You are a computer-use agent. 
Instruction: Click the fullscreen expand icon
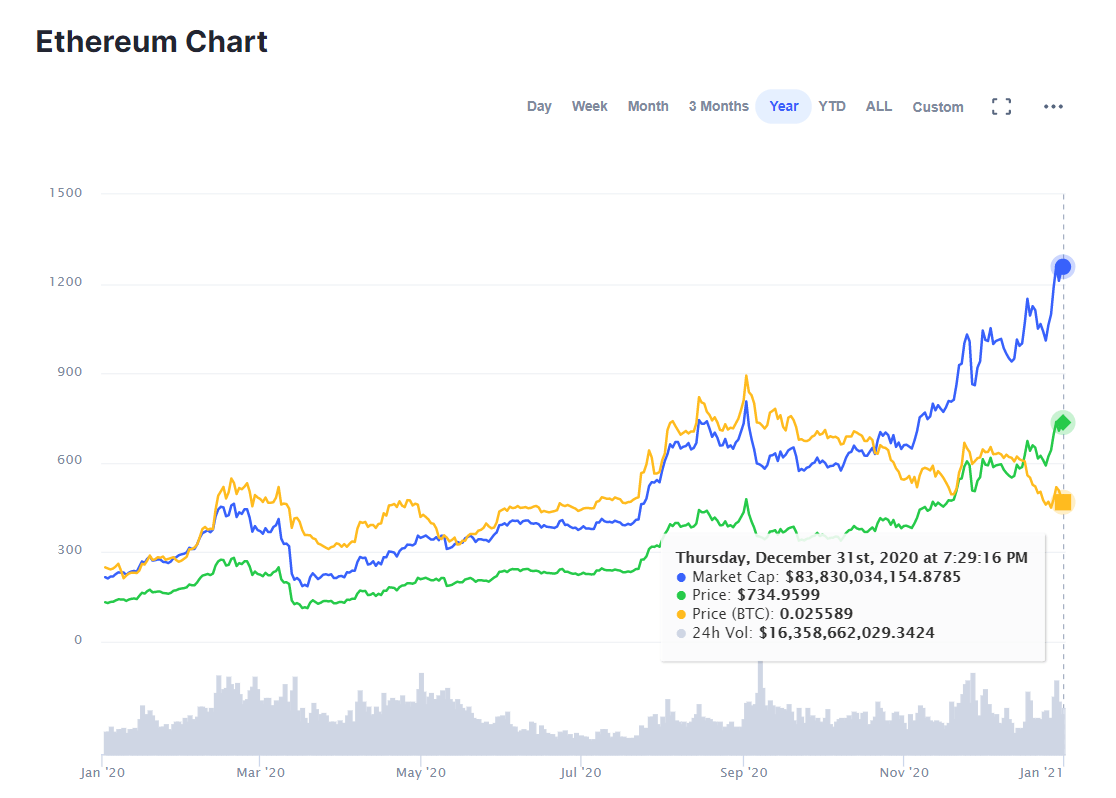click(1001, 106)
